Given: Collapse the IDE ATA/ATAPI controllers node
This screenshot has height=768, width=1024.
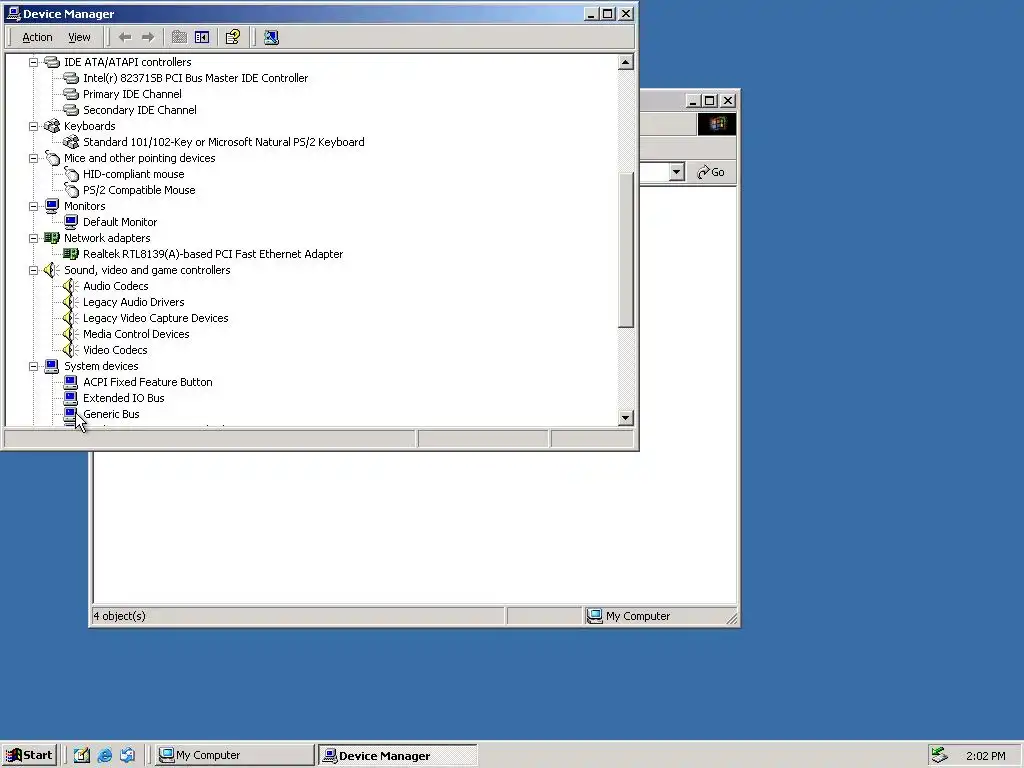Looking at the screenshot, I should coord(33,62).
